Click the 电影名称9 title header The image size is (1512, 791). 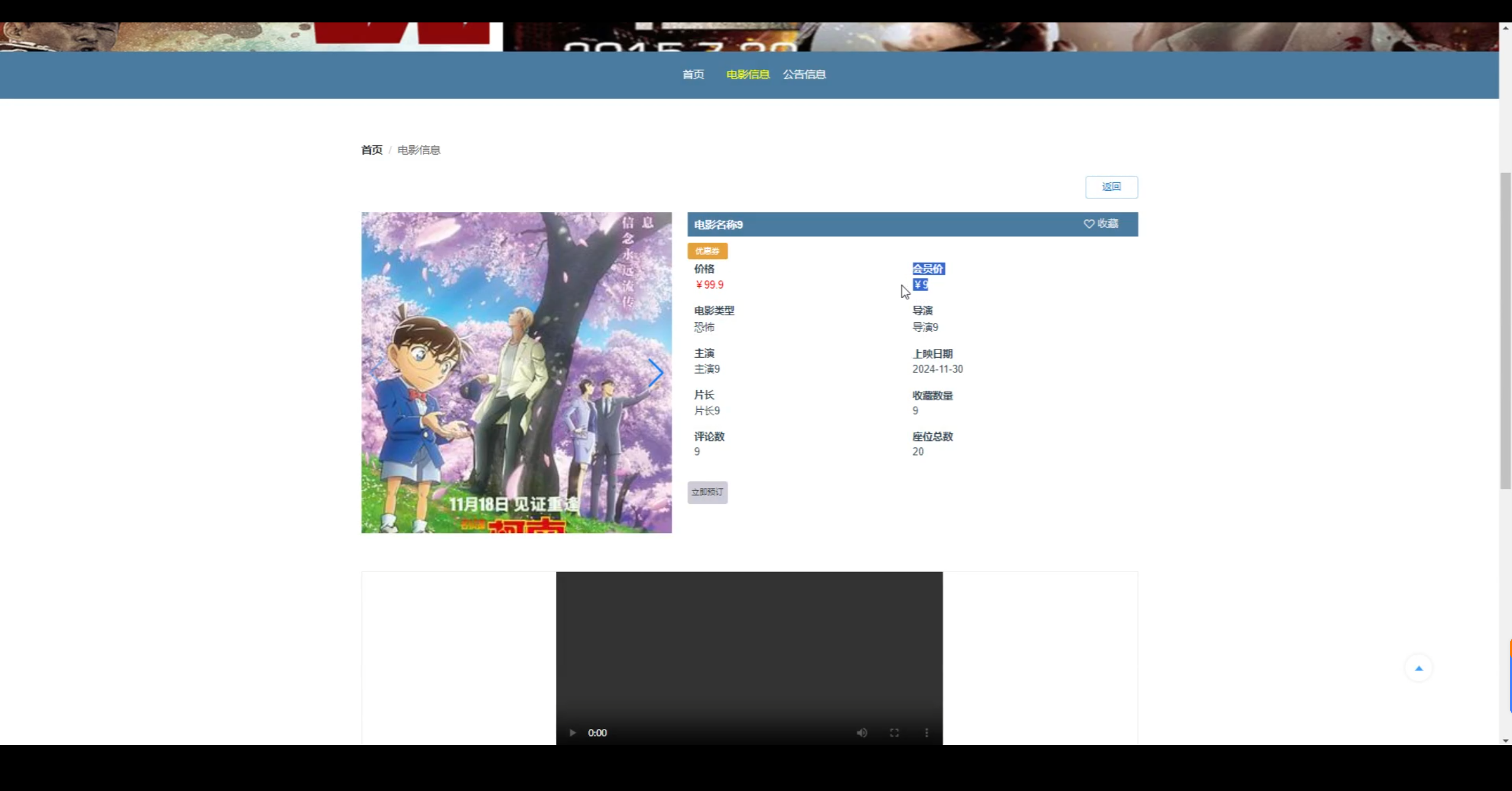tap(718, 224)
